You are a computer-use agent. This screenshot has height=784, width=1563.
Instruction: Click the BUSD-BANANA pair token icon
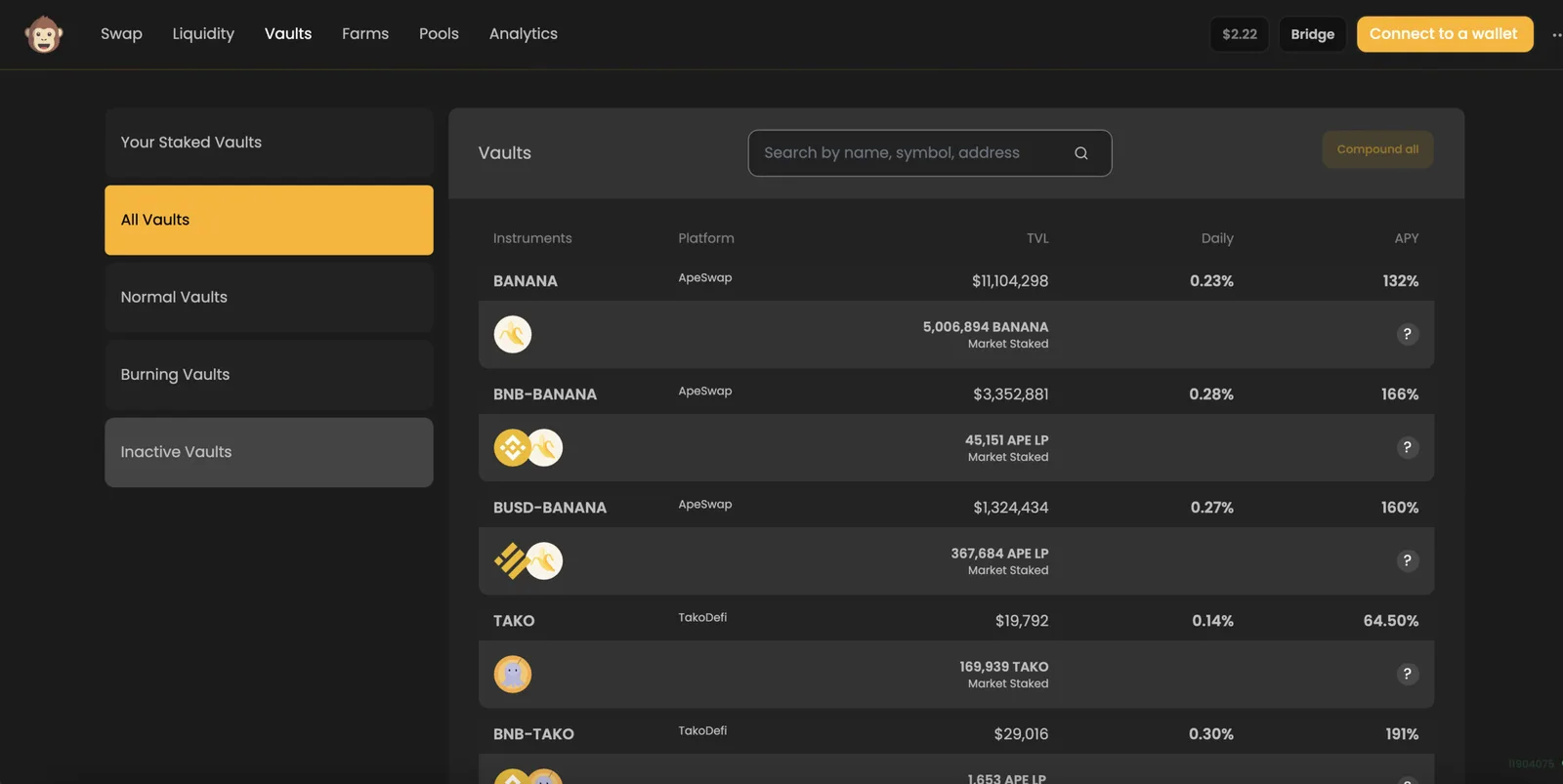point(528,560)
